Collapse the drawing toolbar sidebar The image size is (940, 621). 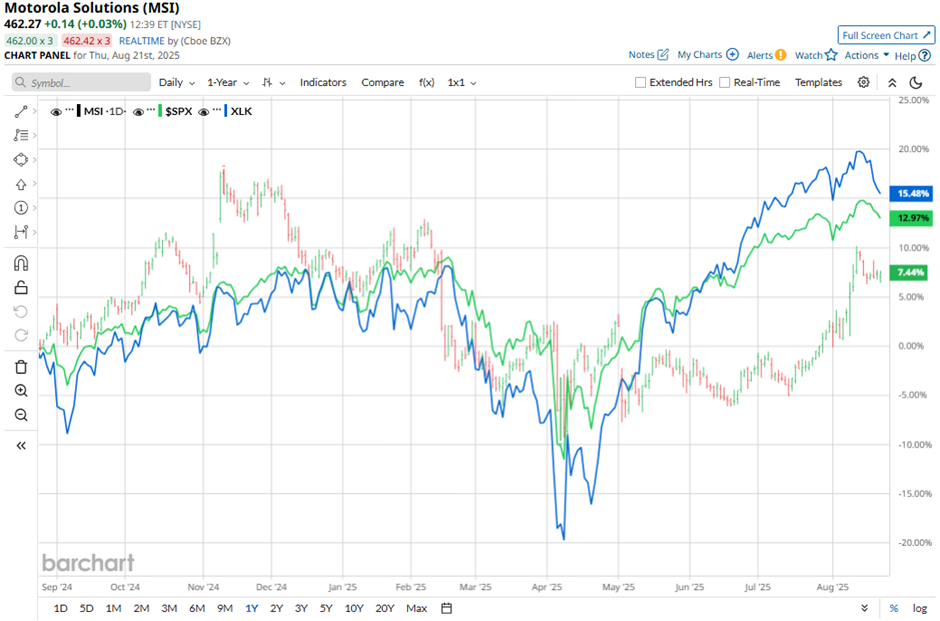(20, 446)
